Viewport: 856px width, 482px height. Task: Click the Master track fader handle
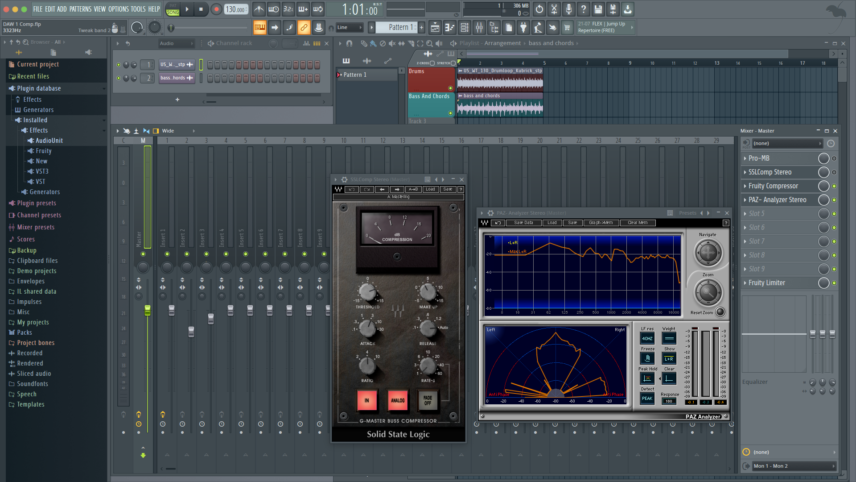pyautogui.click(x=147, y=310)
